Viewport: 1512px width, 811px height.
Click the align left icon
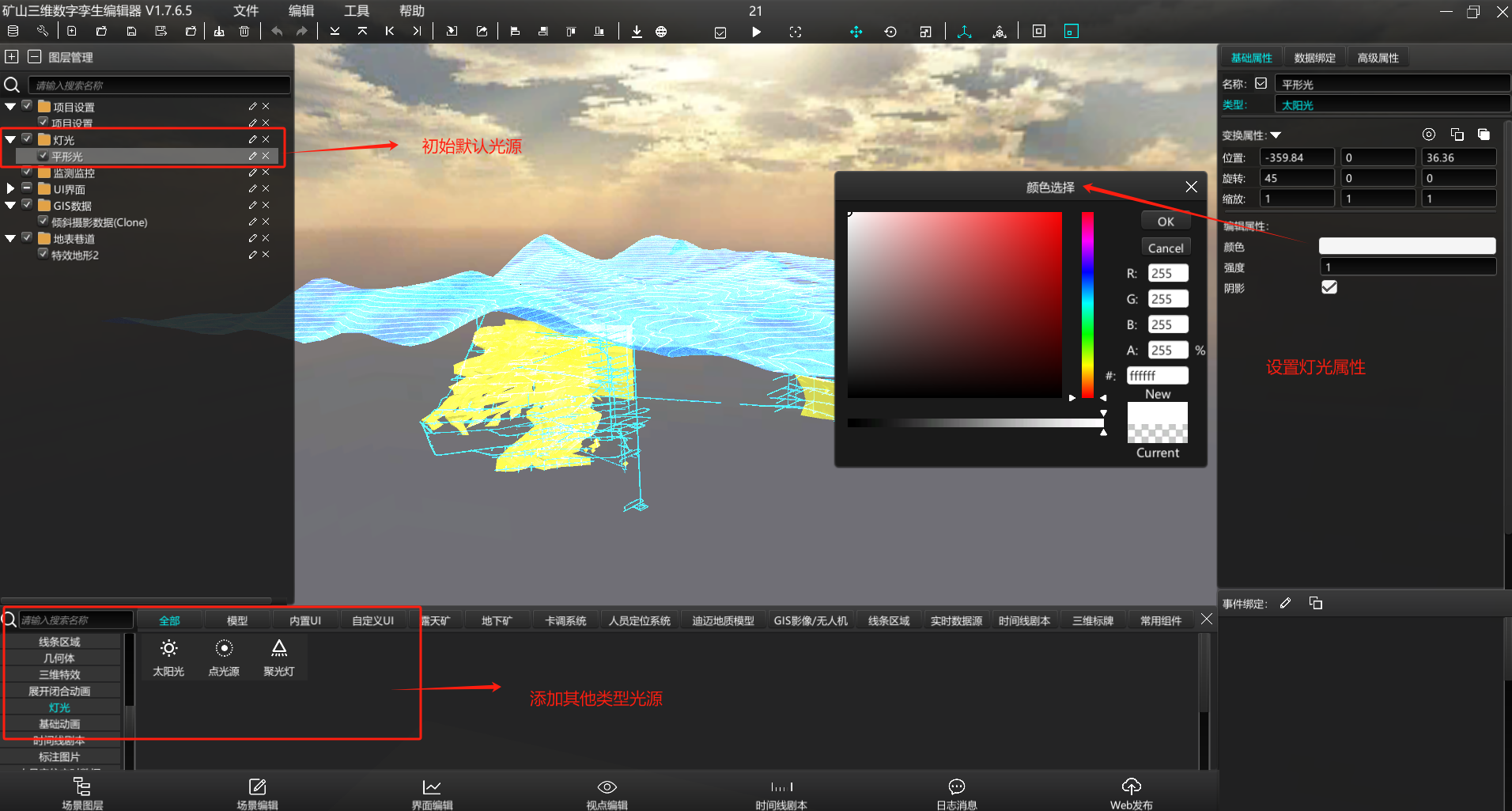[515, 31]
